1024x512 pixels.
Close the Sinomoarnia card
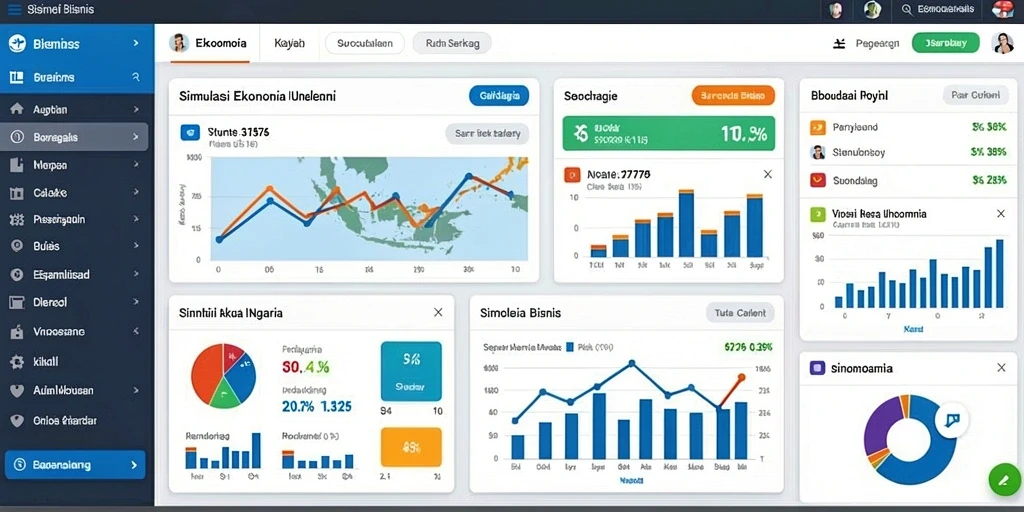(x=1001, y=368)
